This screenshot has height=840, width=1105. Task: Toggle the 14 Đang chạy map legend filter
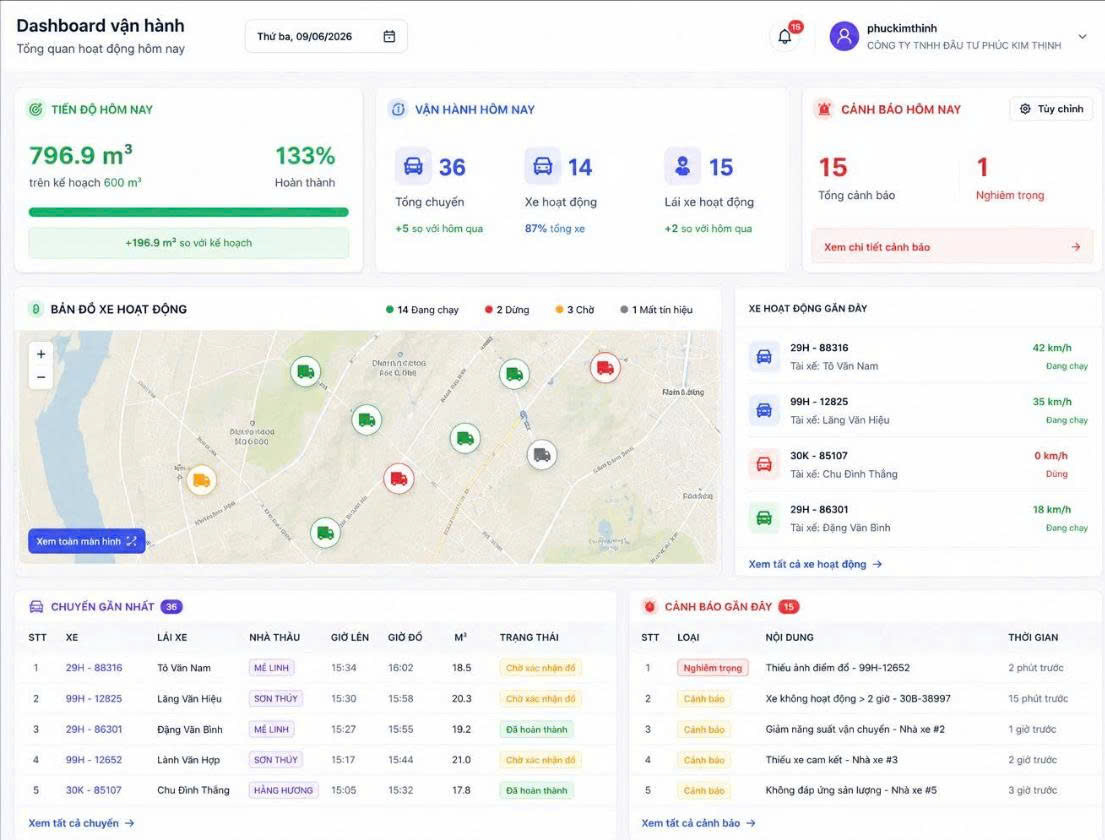[422, 309]
